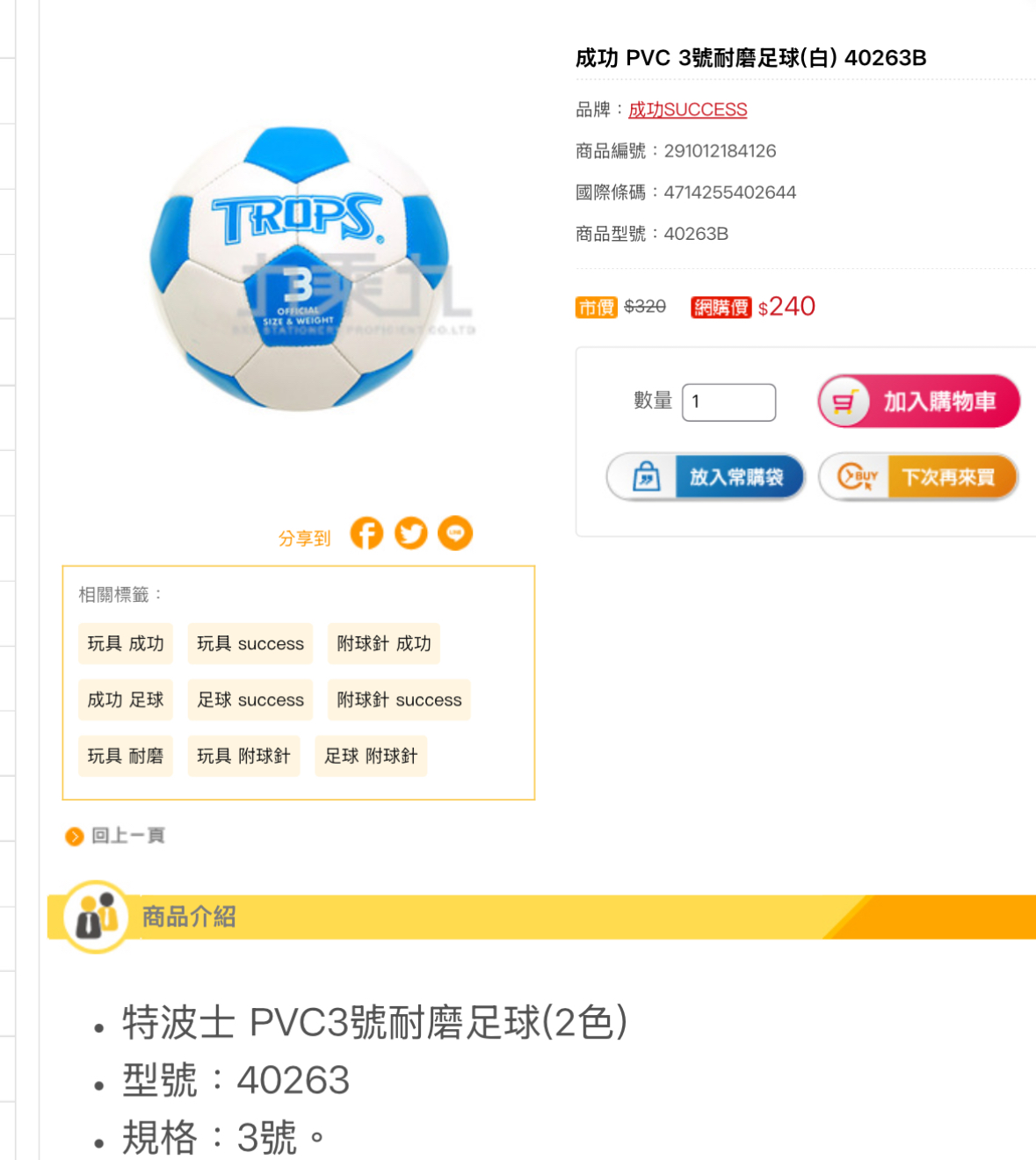Save item via 放入常購袋 button
This screenshot has width=1036, height=1160.
point(706,477)
